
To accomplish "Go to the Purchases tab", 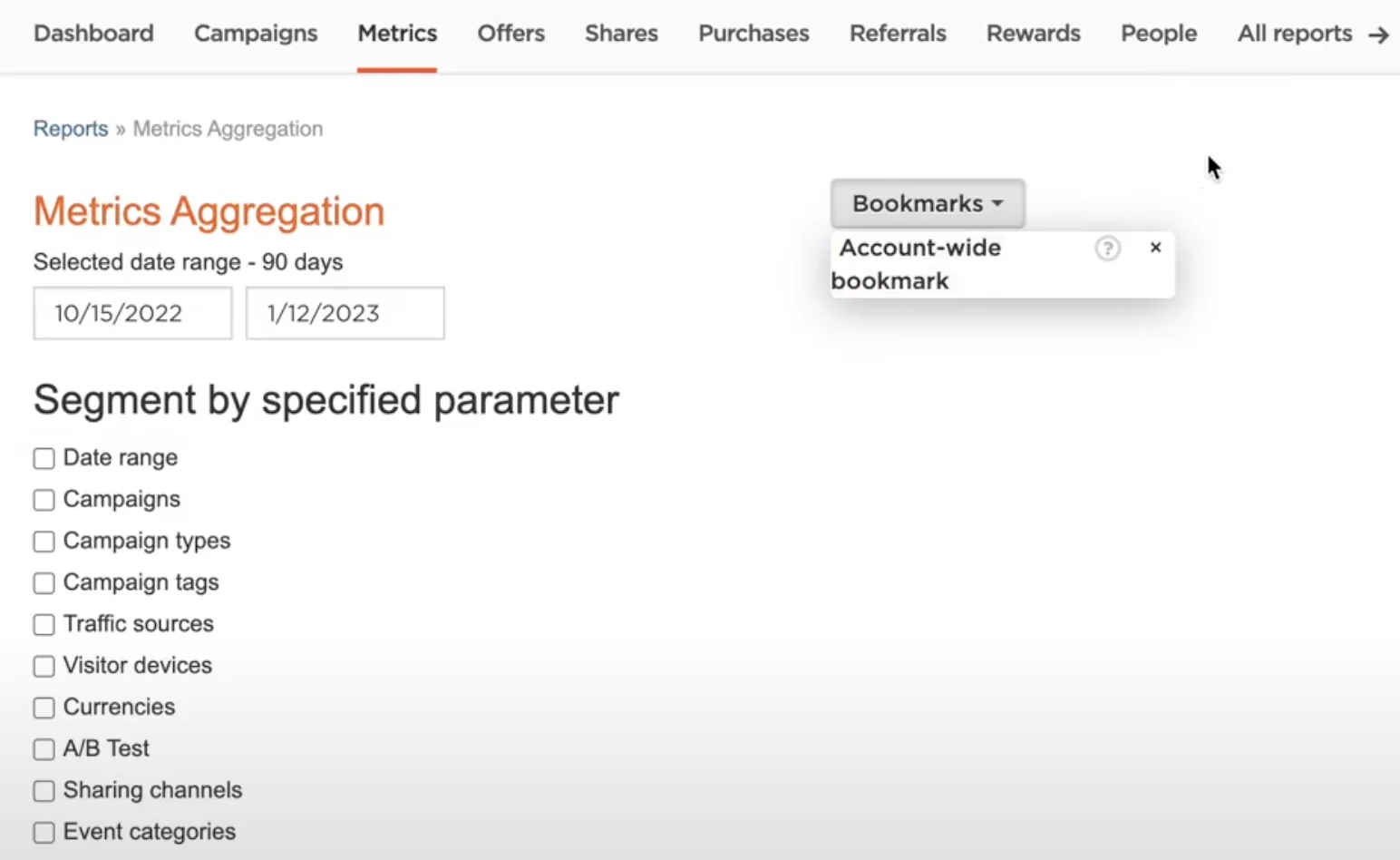I will click(753, 34).
